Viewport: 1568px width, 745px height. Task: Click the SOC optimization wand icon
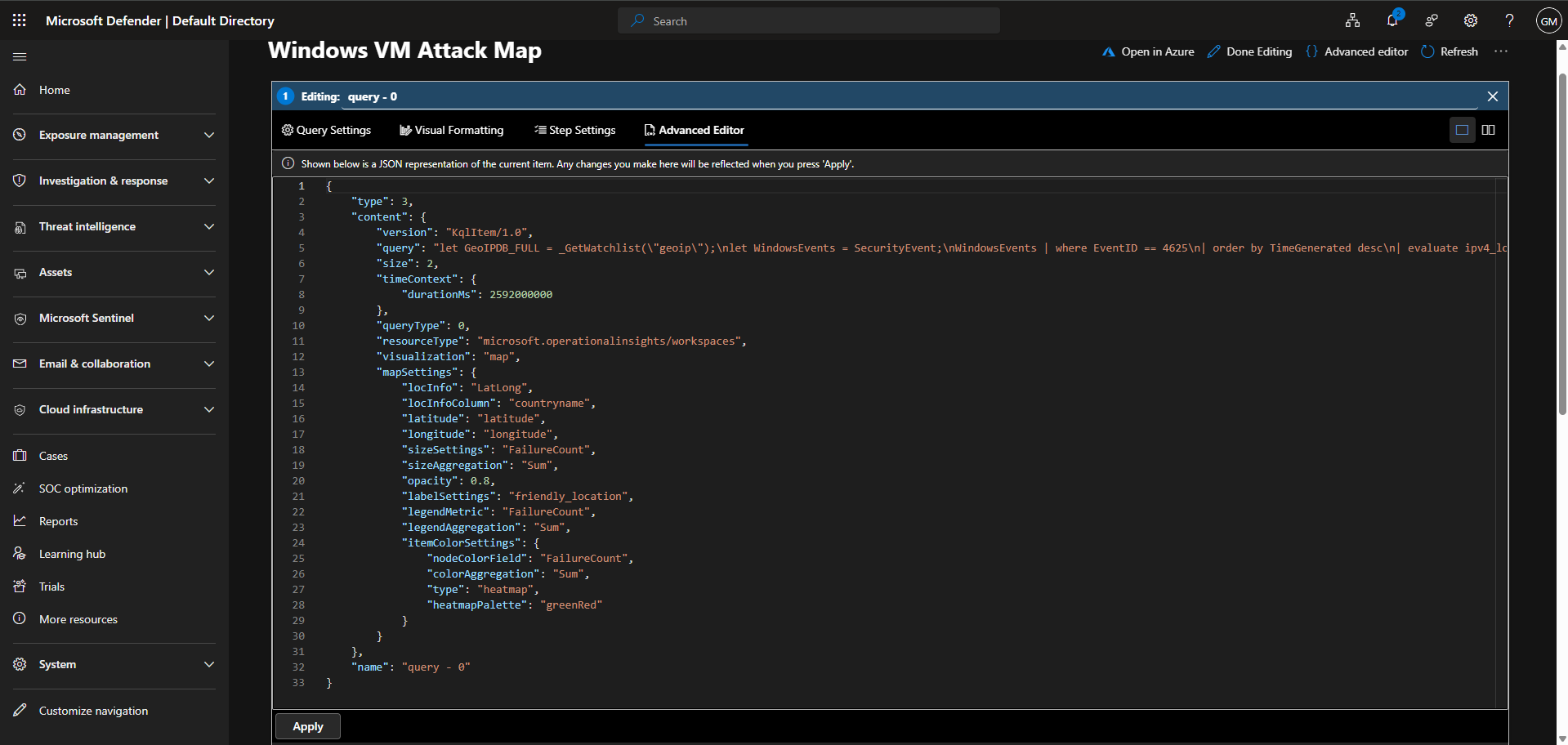(x=20, y=488)
